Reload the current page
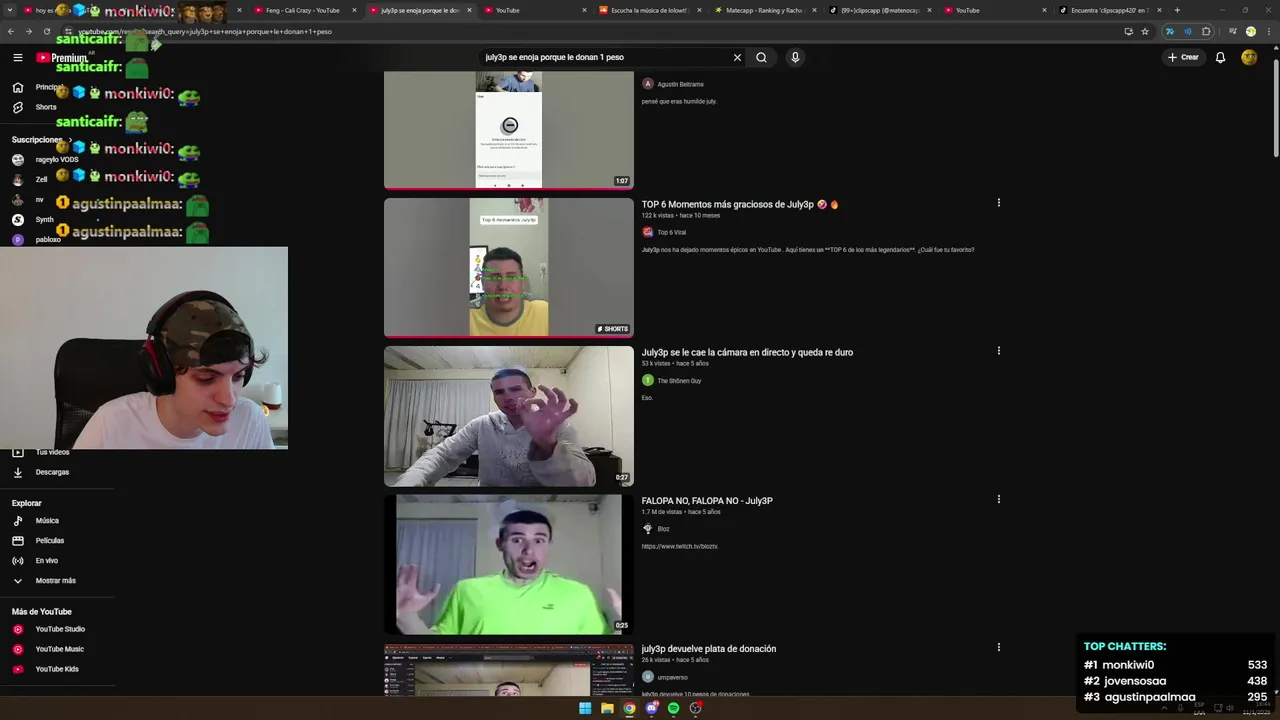The width and height of the screenshot is (1280, 720). [47, 31]
